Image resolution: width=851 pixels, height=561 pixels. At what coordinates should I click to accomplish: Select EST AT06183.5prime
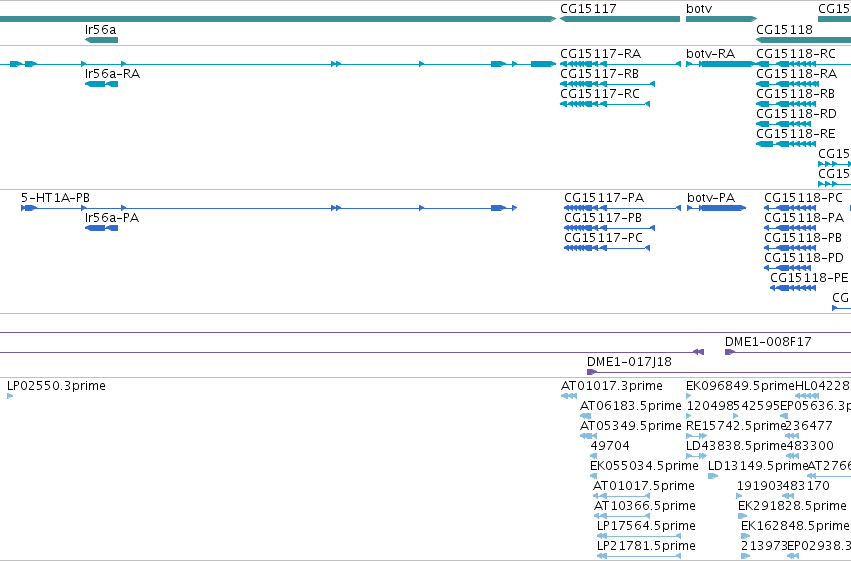point(631,406)
